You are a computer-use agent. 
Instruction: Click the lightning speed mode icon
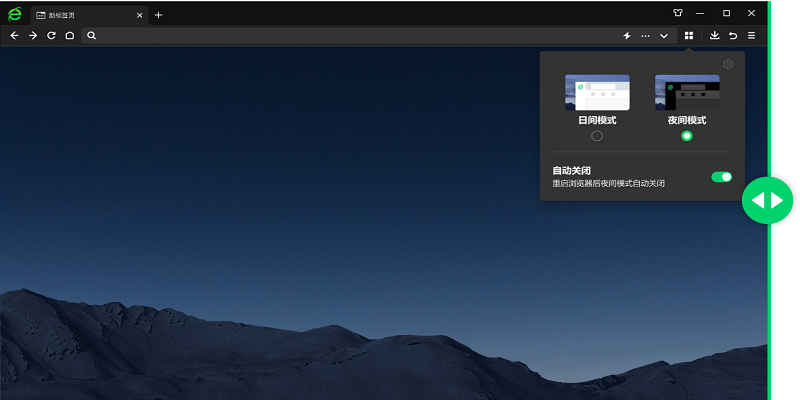[x=627, y=35]
